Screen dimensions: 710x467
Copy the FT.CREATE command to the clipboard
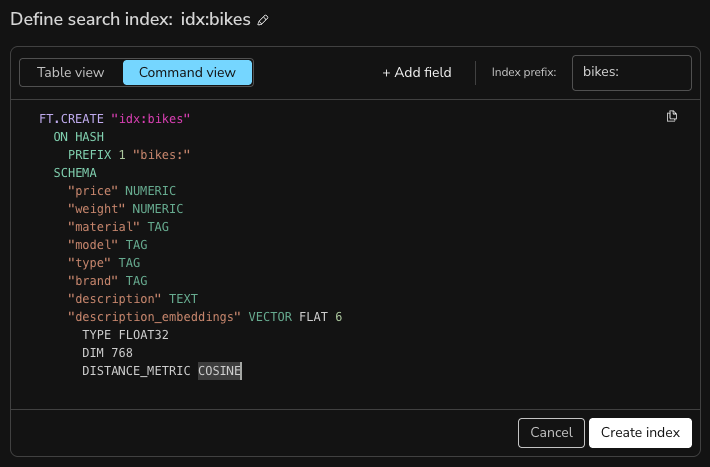click(x=672, y=116)
